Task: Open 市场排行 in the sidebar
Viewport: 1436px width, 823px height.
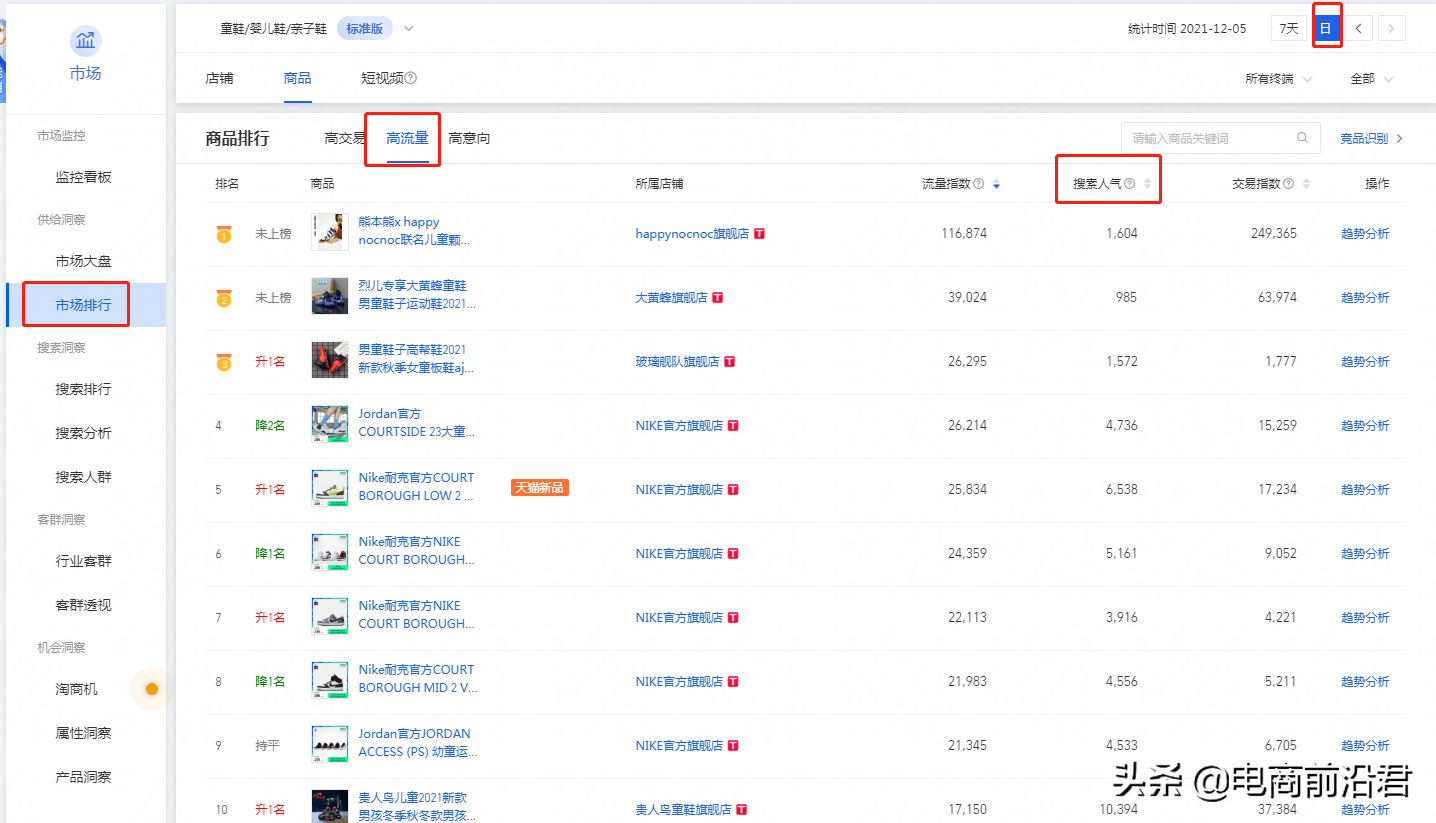Action: point(84,305)
